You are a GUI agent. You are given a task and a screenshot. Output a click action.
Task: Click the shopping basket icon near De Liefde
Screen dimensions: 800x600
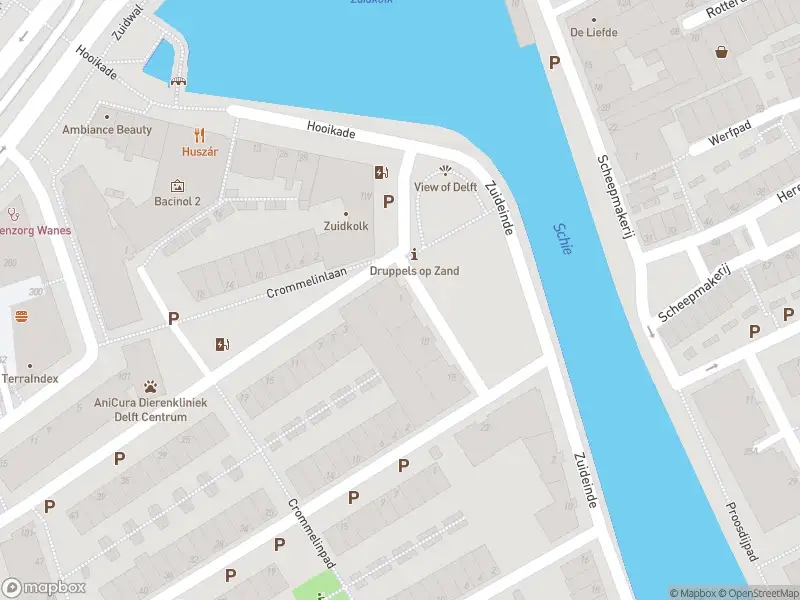pyautogui.click(x=721, y=52)
